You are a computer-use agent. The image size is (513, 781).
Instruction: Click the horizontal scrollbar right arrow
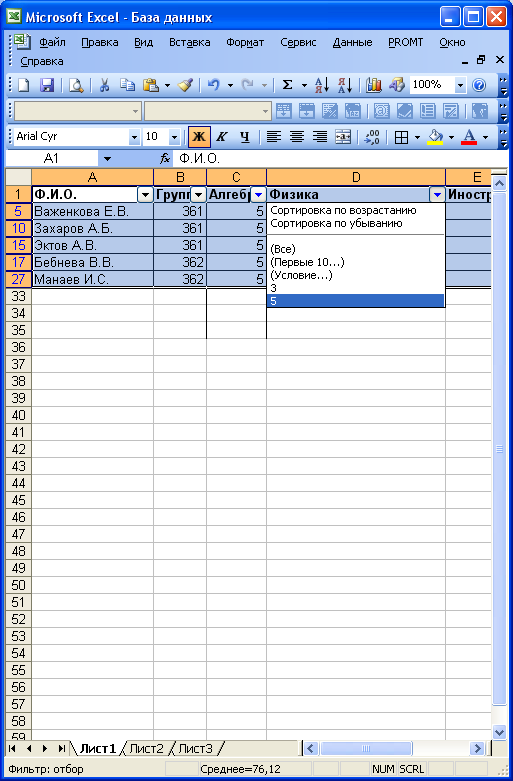[x=477, y=748]
